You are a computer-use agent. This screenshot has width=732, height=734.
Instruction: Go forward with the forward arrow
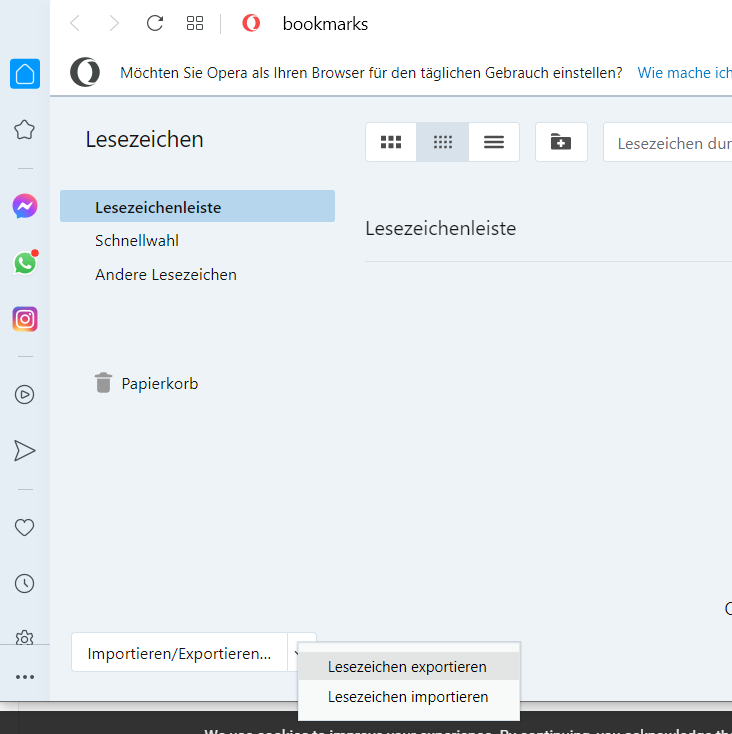pos(114,23)
